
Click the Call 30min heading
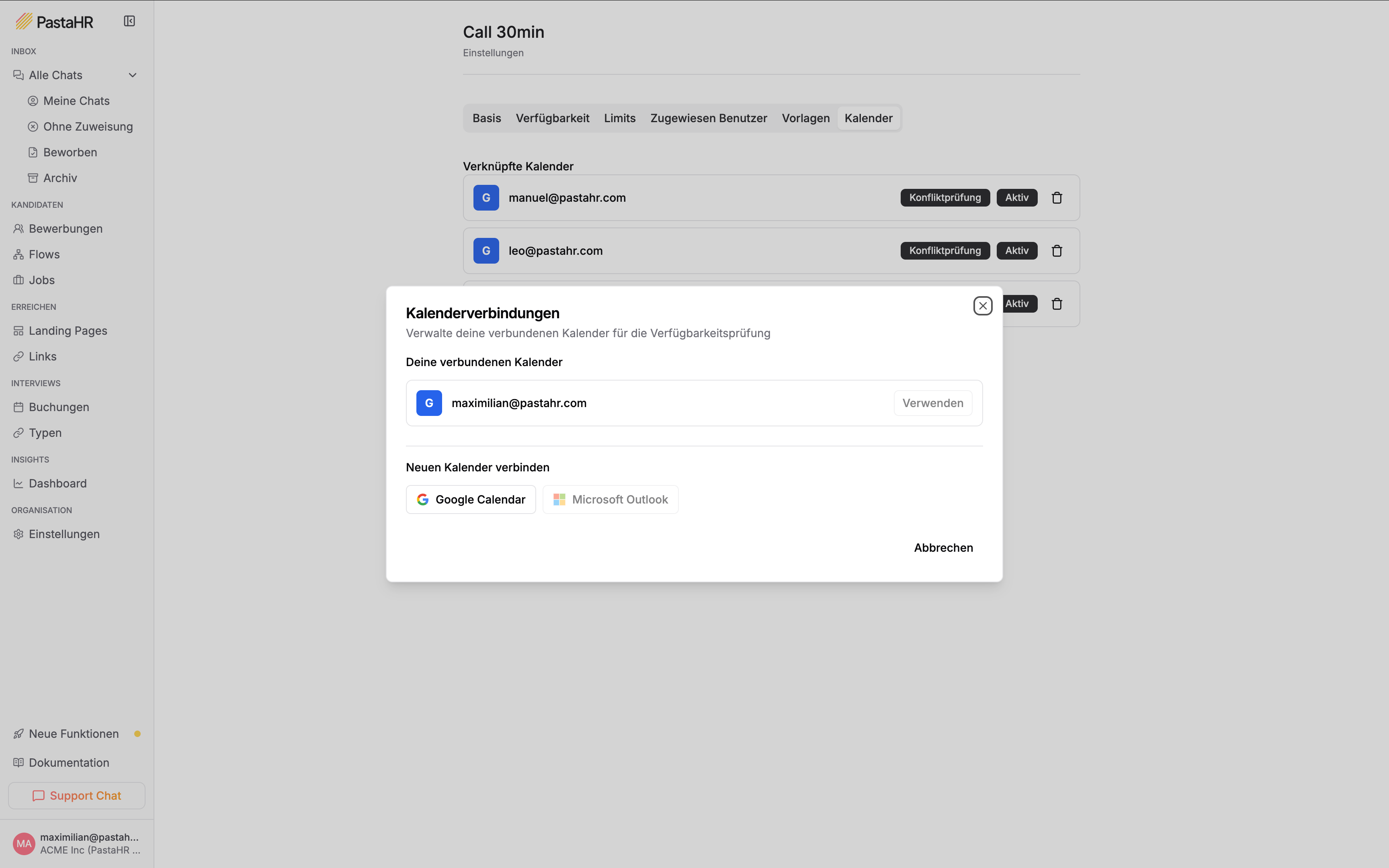[503, 32]
